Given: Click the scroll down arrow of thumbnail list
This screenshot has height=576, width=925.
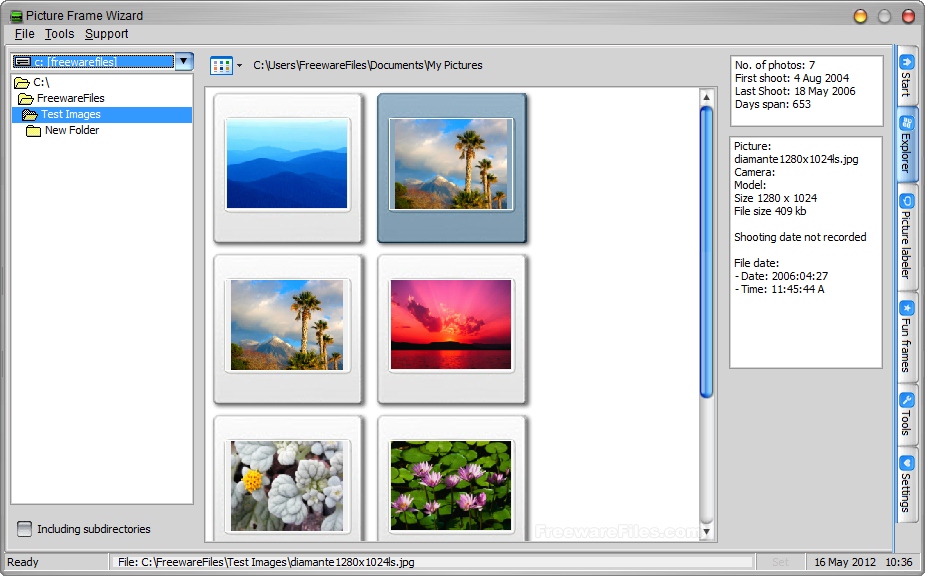Looking at the screenshot, I should (706, 532).
